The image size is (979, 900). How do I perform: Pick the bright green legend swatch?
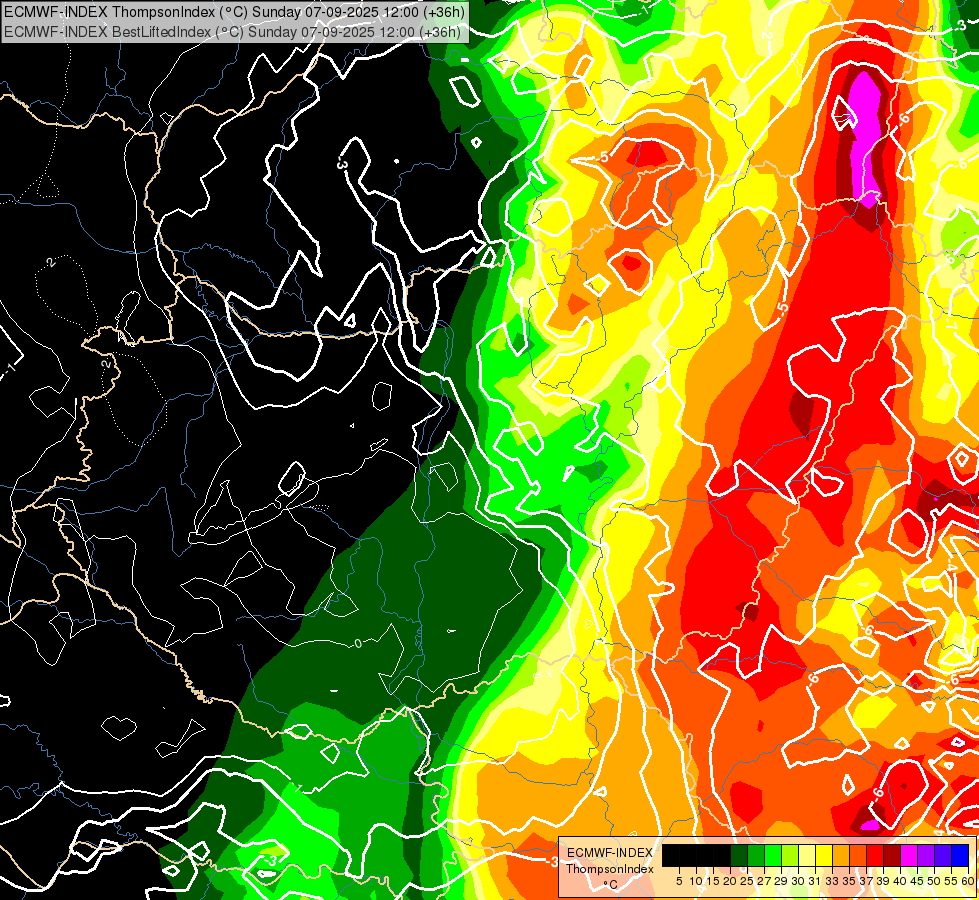[x=773, y=855]
